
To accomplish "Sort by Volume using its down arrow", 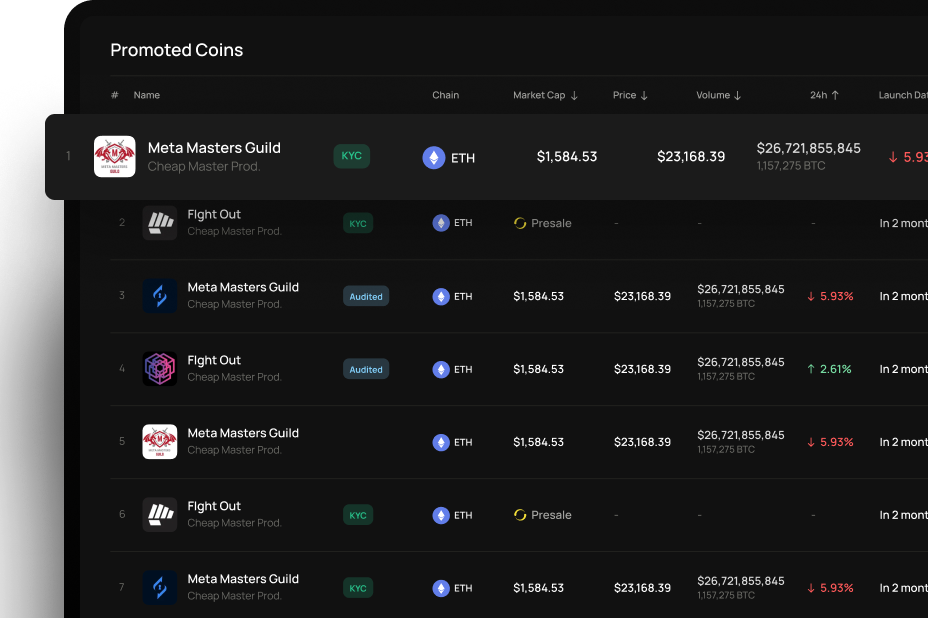I will [x=737, y=95].
